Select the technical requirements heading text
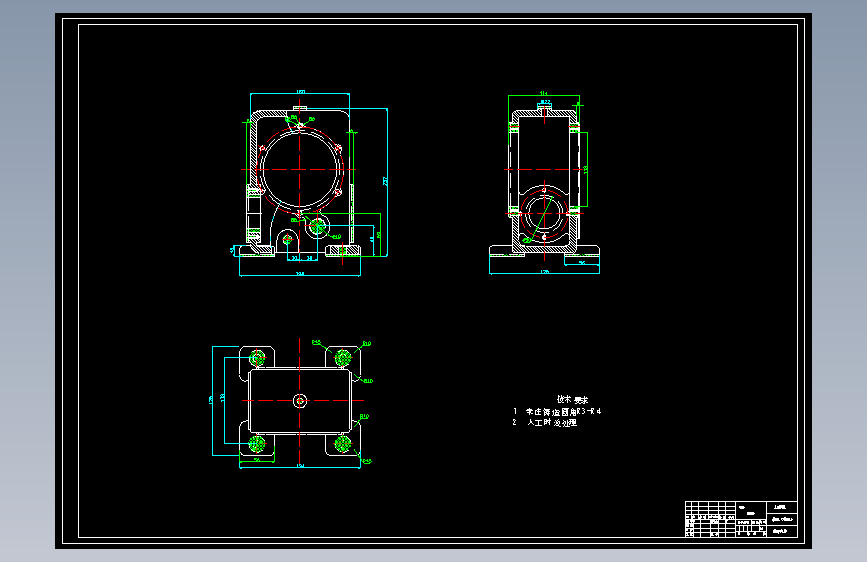This screenshot has width=867, height=562. (572, 399)
